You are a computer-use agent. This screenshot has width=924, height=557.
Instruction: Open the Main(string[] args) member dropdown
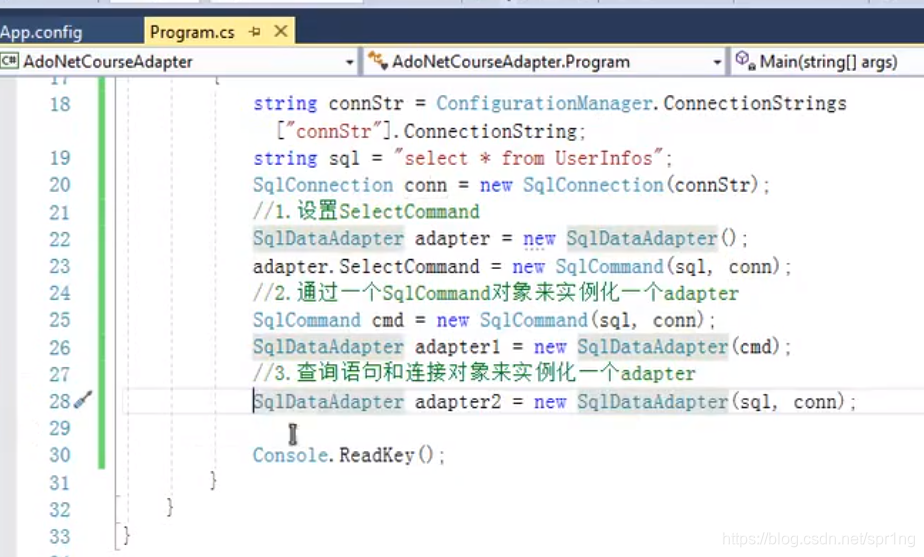pos(827,61)
